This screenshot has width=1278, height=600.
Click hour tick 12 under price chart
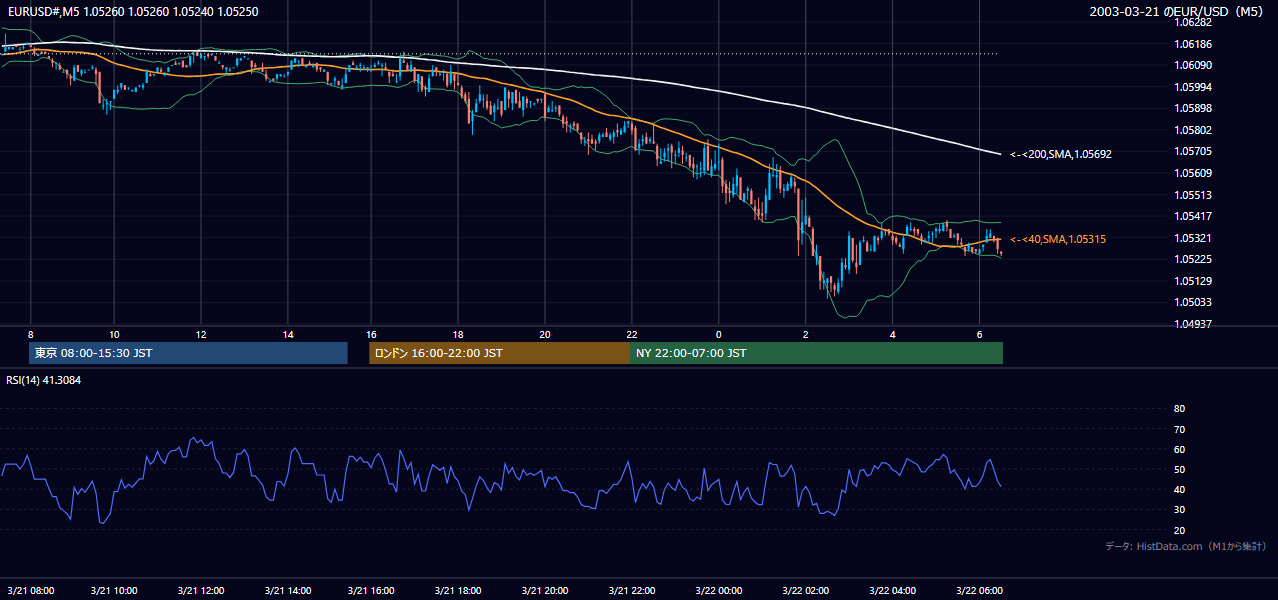(201, 334)
